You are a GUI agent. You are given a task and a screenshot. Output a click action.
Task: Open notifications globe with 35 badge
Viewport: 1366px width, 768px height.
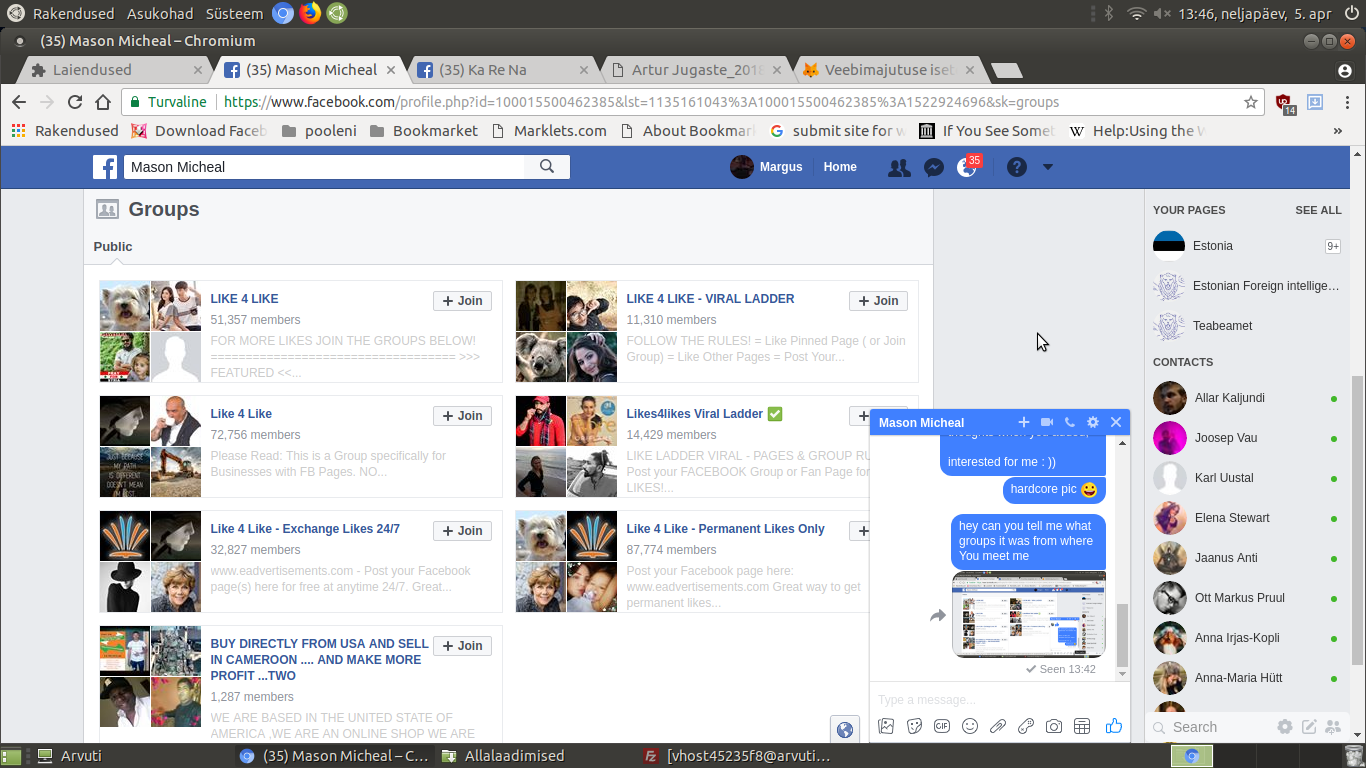(967, 167)
